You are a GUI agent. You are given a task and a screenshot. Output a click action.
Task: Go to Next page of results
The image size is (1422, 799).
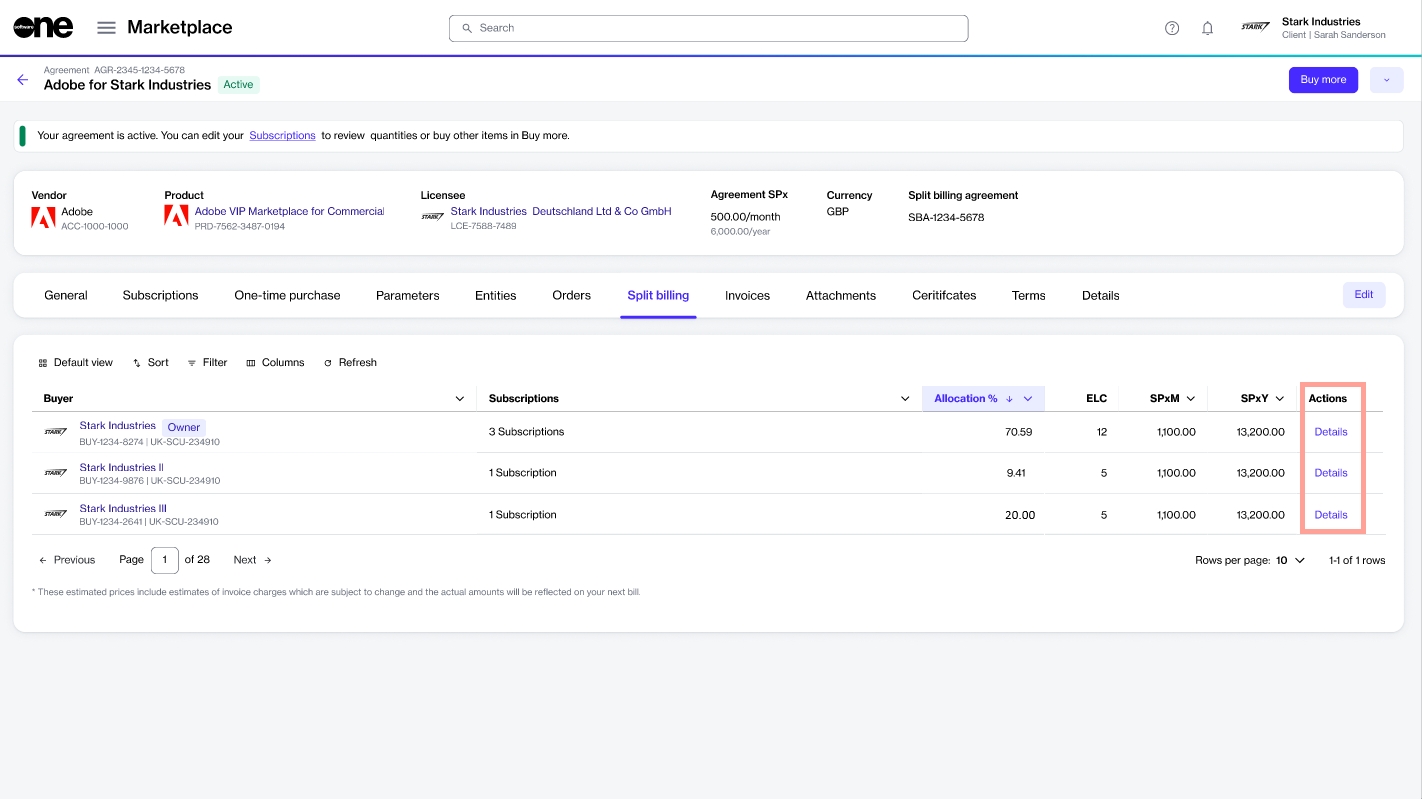252,560
